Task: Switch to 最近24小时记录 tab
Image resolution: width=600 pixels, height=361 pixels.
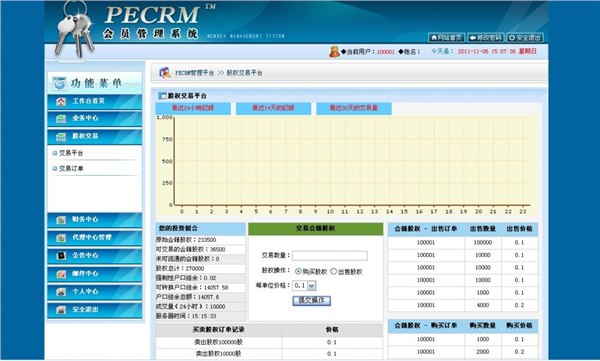Action: [193, 108]
